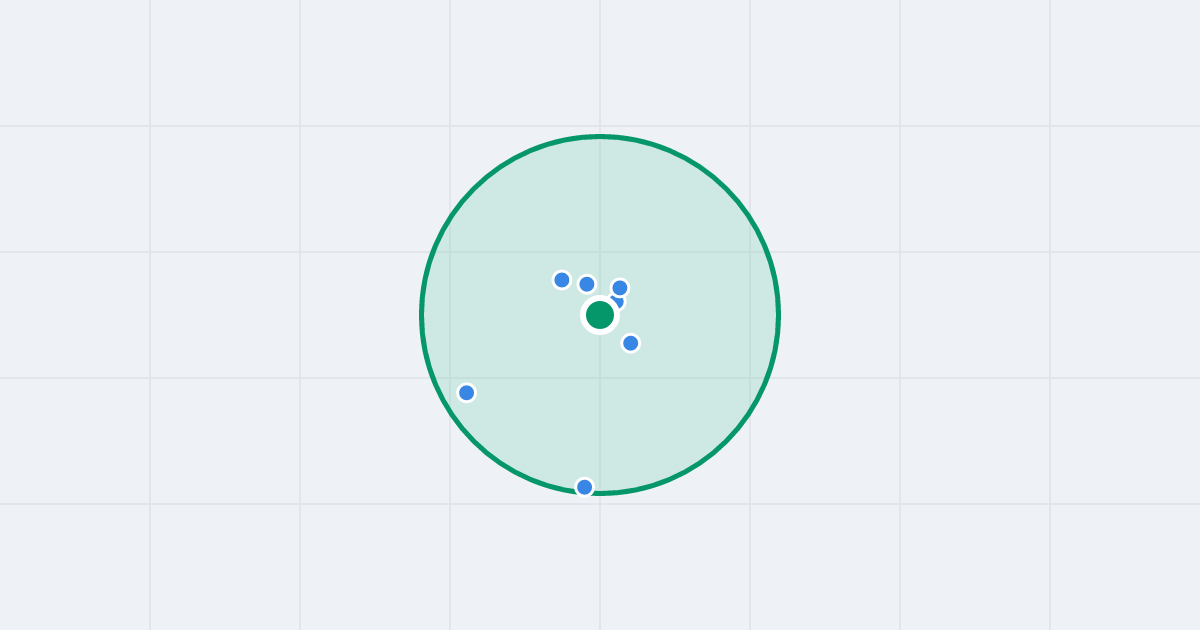Viewport: 1200px width, 630px height.
Task: Select the fully visible blue dot upper-right of center marker
Action: point(620,288)
